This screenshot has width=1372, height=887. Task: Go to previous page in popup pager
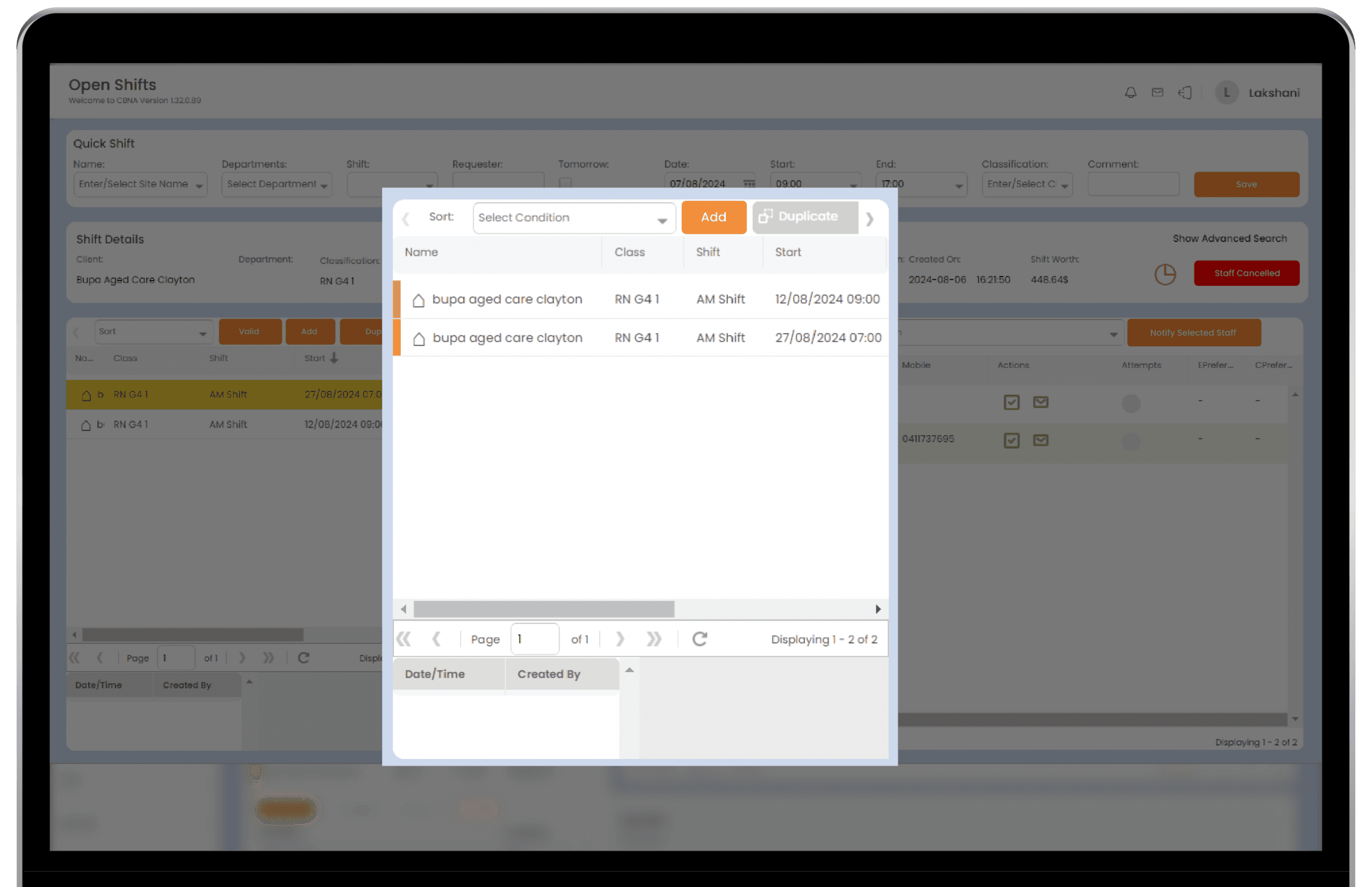[x=436, y=639]
